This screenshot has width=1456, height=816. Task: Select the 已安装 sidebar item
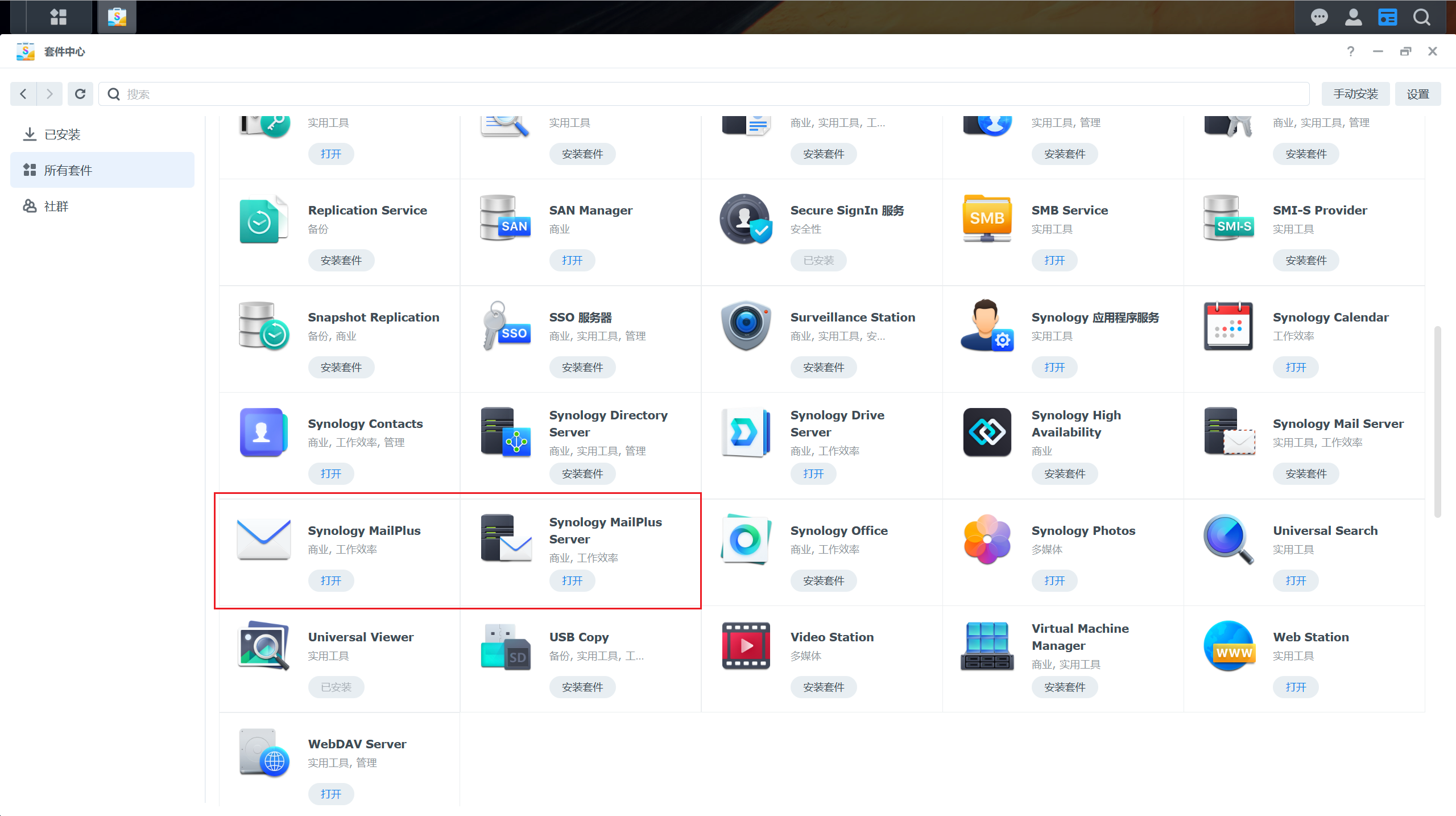coord(102,134)
